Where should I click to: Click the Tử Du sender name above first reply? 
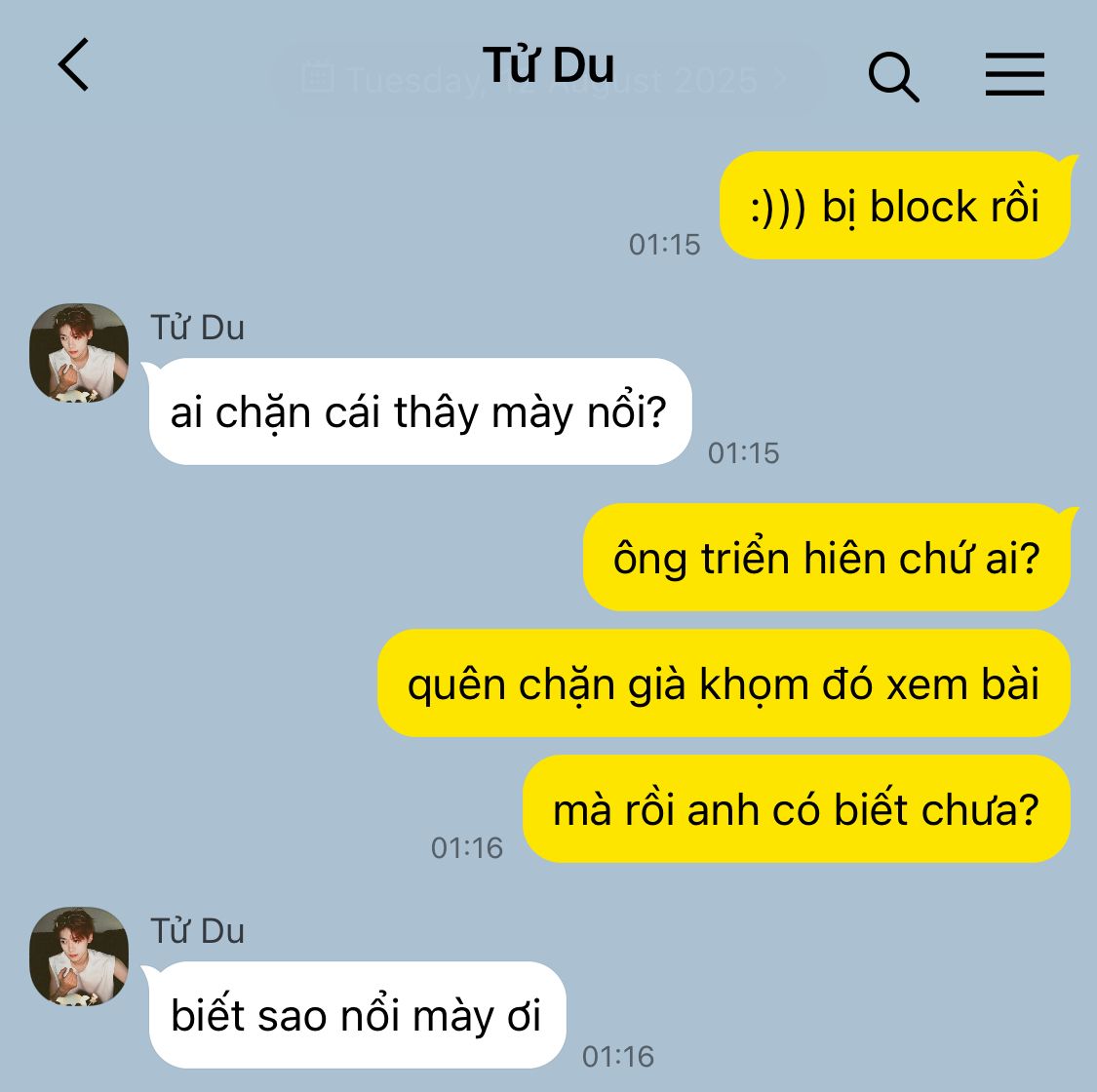197,328
